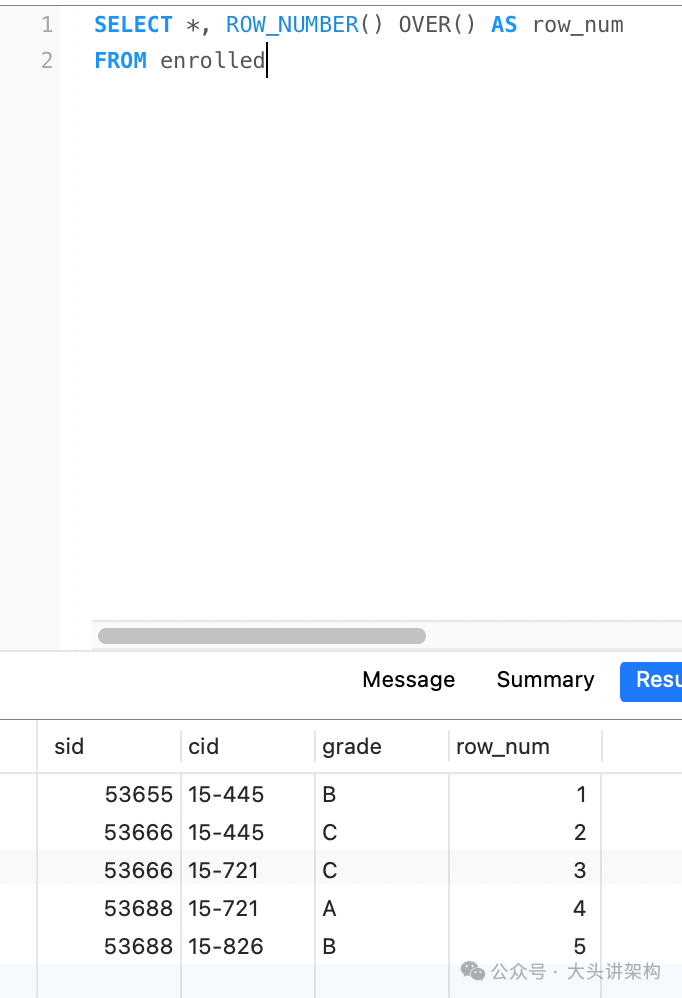Image resolution: width=682 pixels, height=998 pixels.
Task: Click the sid column header
Action: click(x=69, y=746)
